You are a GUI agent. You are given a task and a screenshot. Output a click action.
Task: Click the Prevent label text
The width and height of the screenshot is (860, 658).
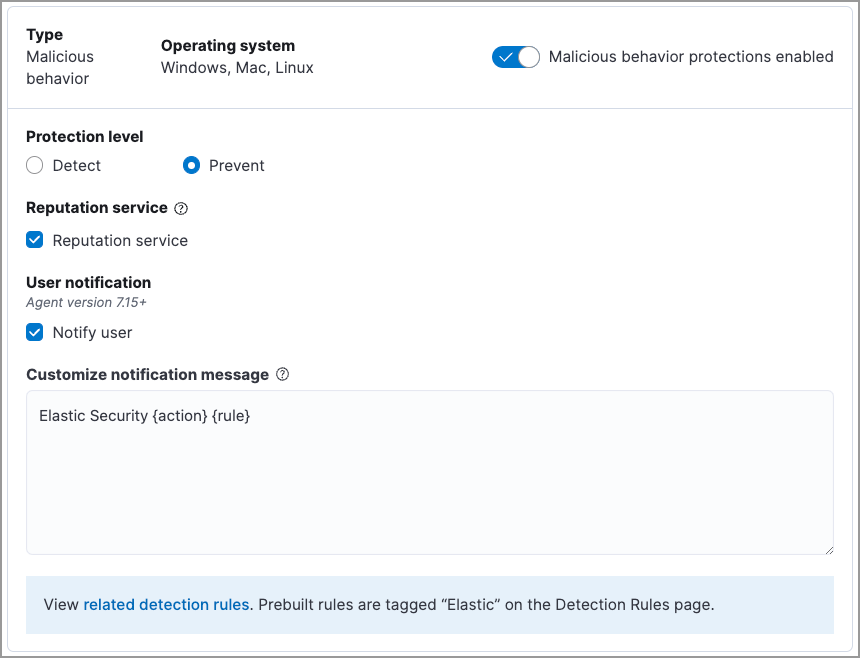tap(237, 165)
